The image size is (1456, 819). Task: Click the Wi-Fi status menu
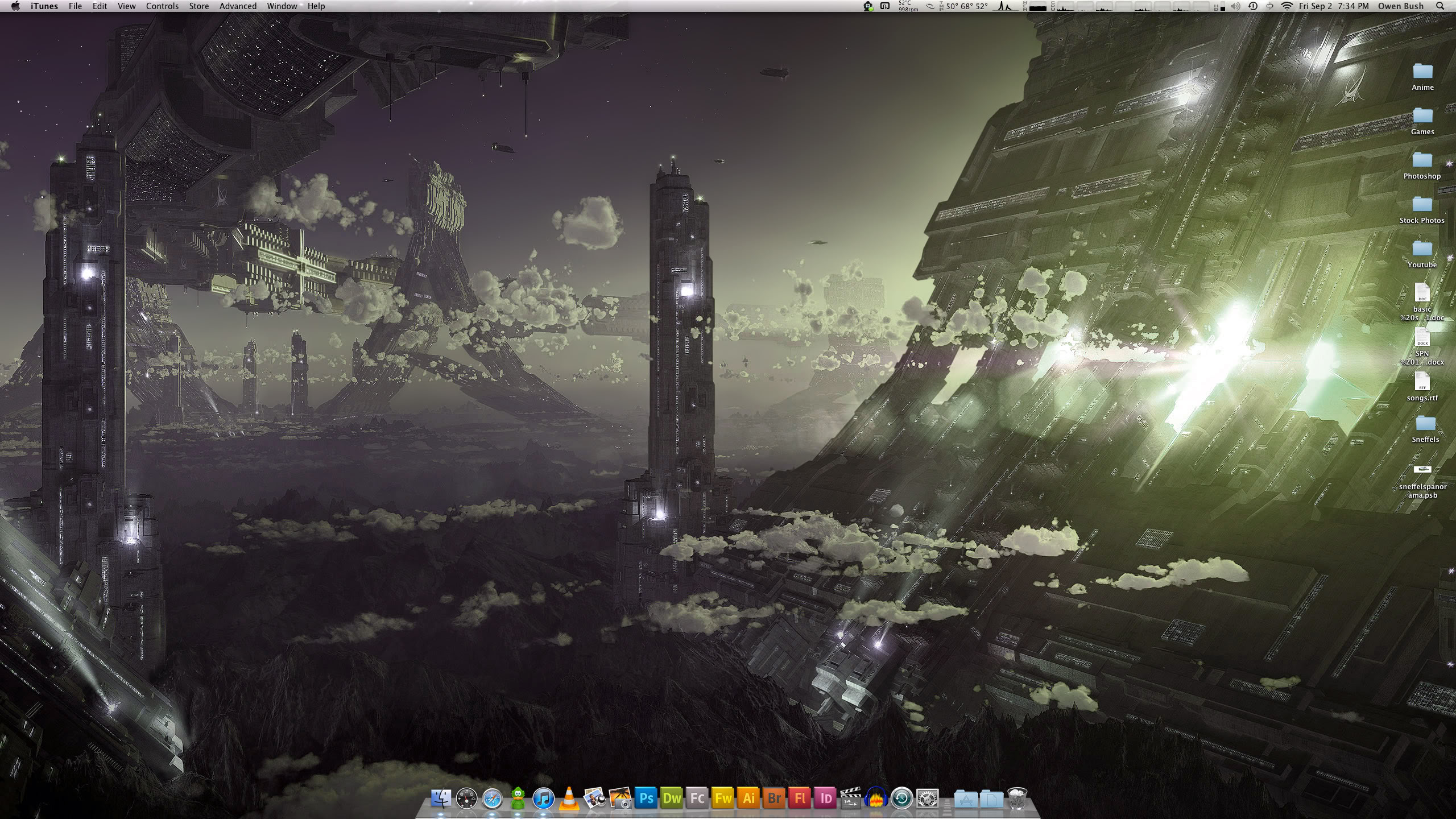pos(1287,6)
